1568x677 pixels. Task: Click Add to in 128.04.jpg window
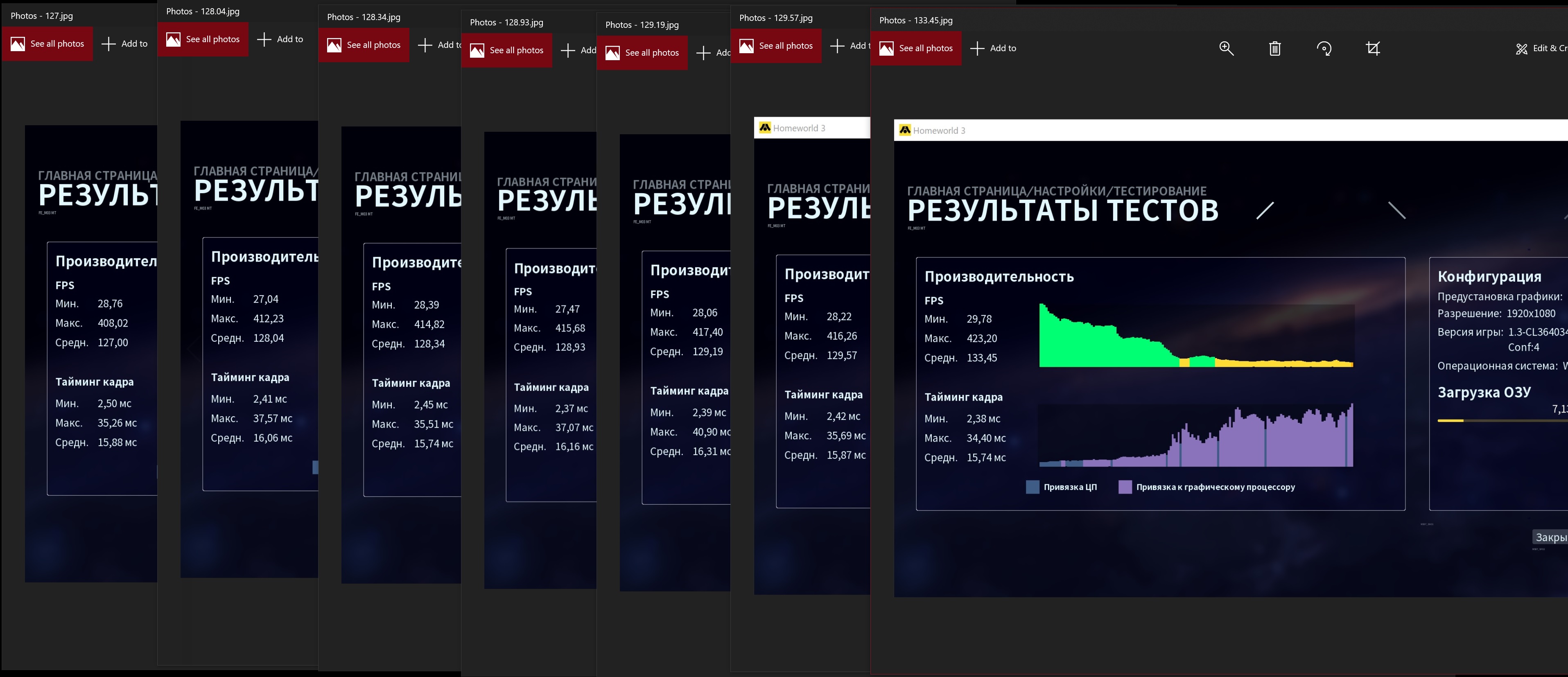pyautogui.click(x=280, y=40)
